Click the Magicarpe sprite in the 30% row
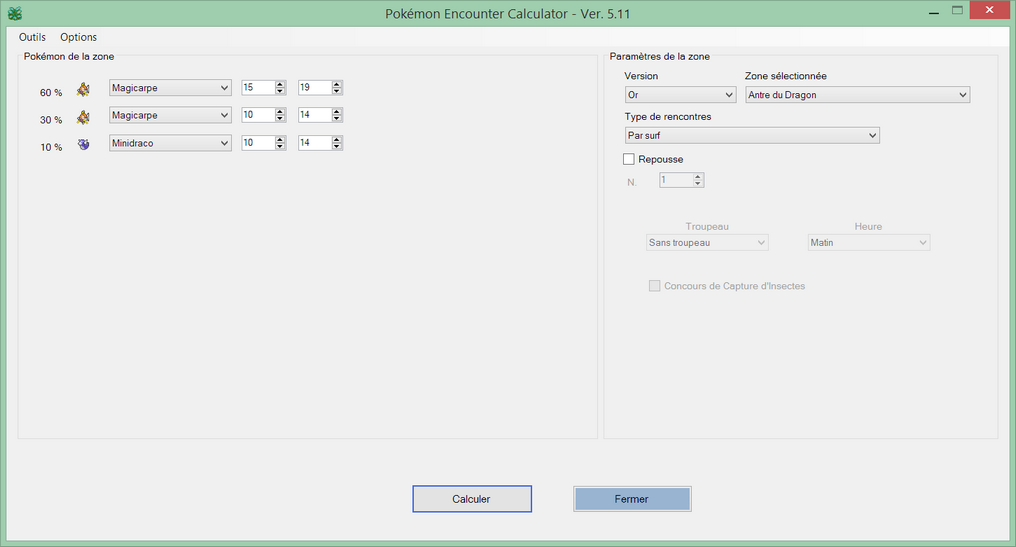The height and width of the screenshot is (547, 1016). click(84, 116)
